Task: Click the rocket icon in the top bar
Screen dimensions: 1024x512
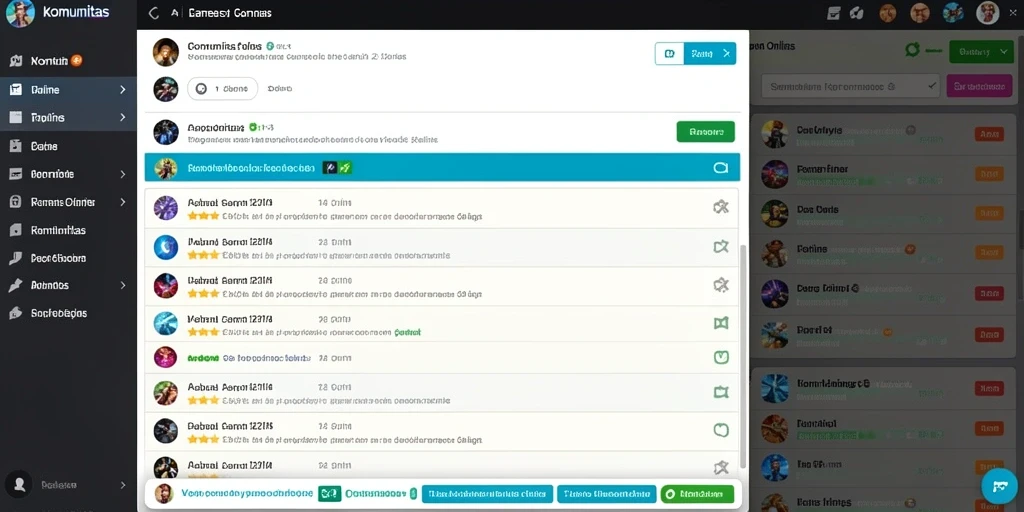Action: [857, 13]
